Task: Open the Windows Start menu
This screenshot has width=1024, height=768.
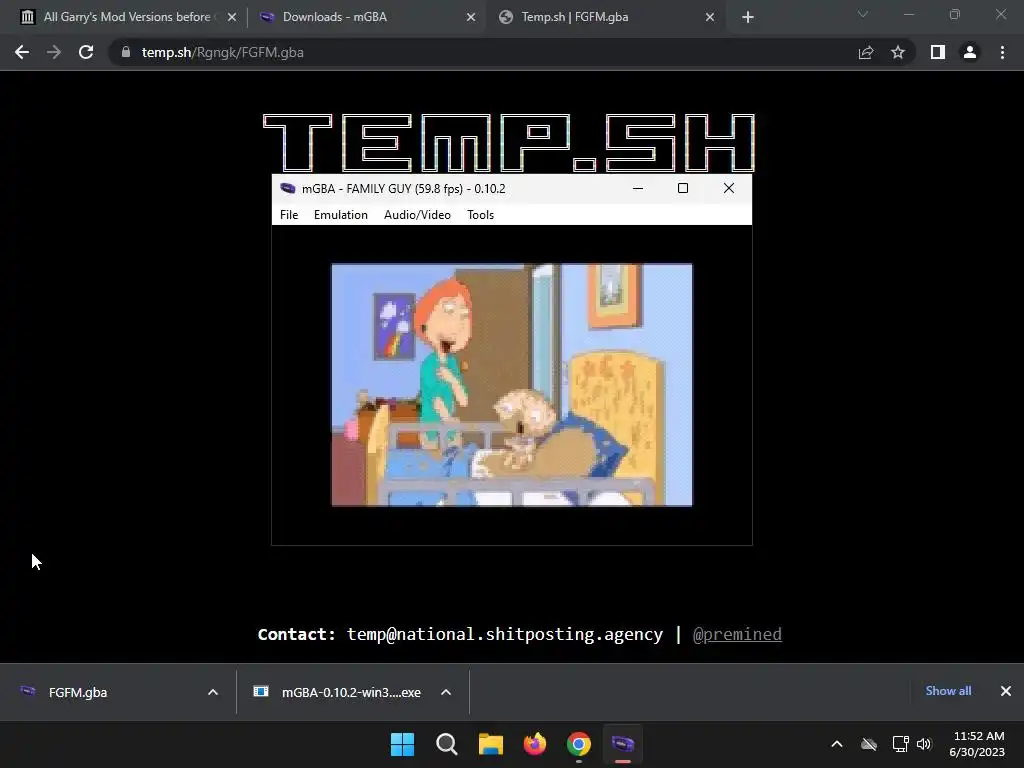Action: coord(402,744)
